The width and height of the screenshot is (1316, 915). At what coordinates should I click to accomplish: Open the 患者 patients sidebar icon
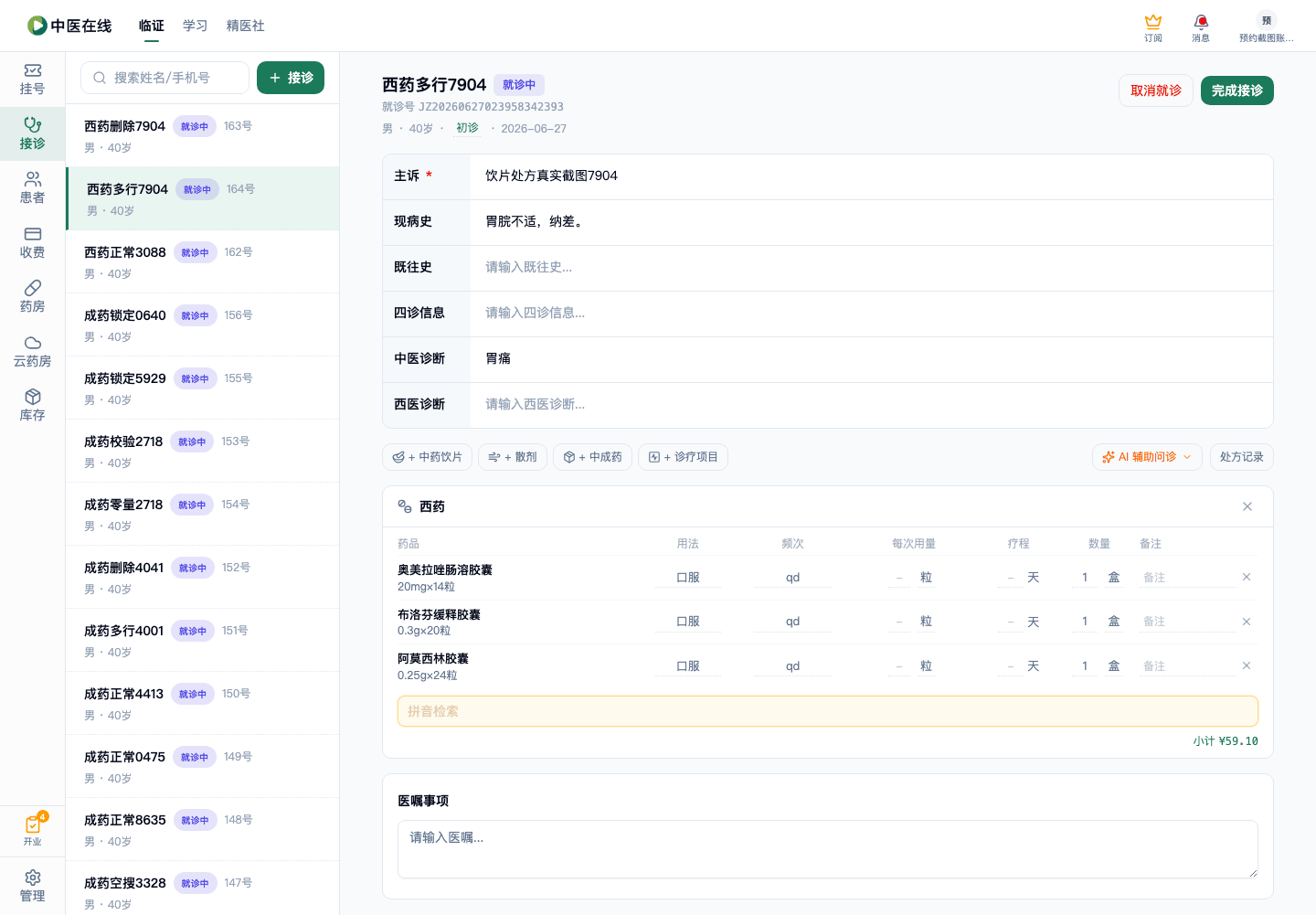click(32, 188)
